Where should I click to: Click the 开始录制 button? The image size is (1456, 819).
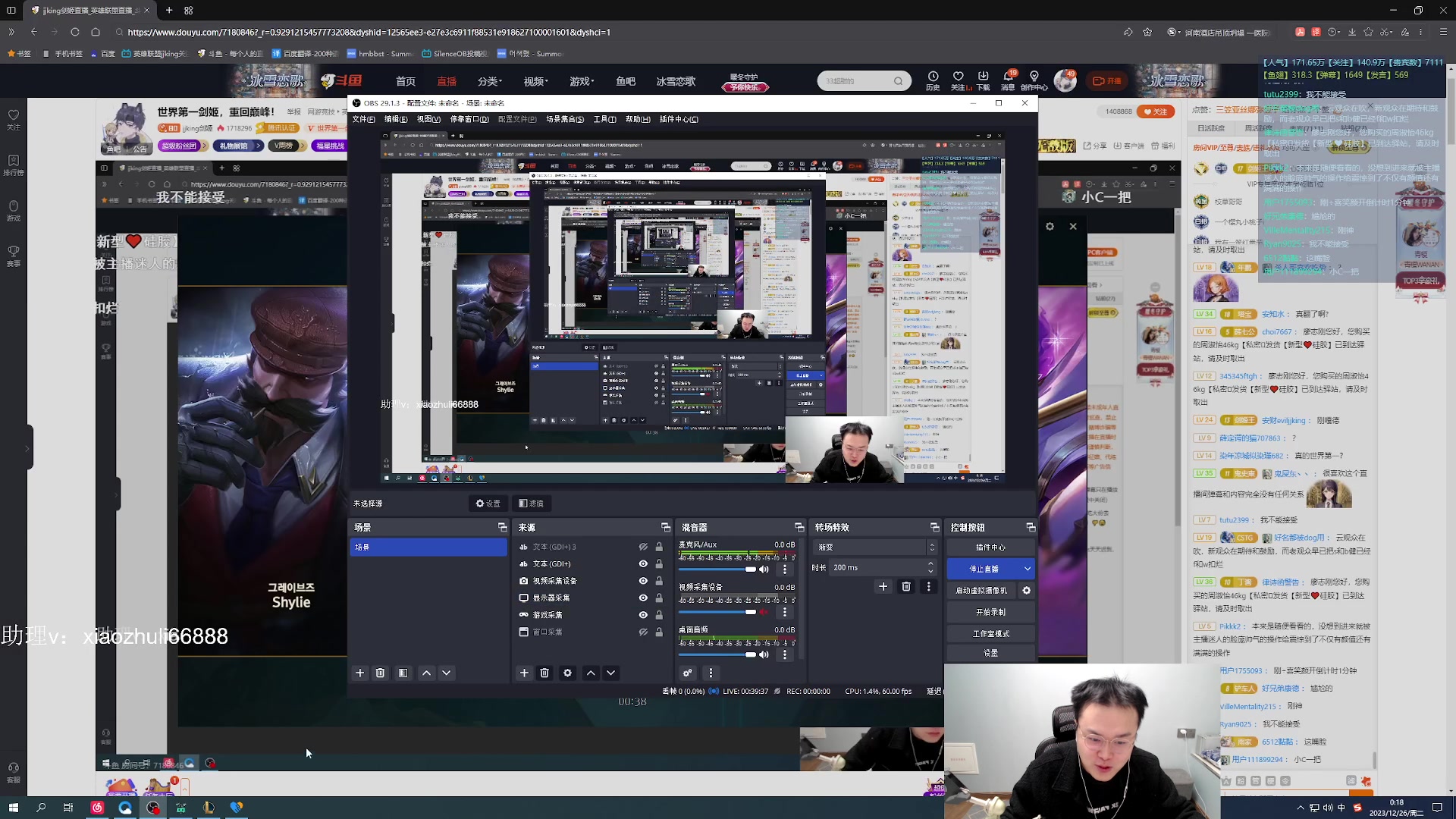(x=990, y=612)
